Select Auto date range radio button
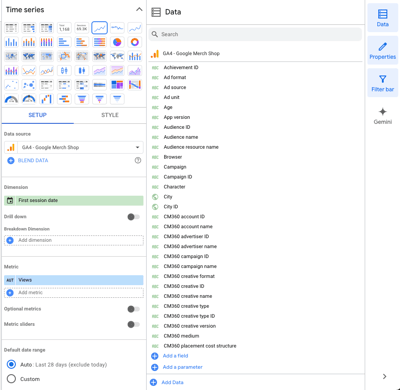 pyautogui.click(x=11, y=364)
